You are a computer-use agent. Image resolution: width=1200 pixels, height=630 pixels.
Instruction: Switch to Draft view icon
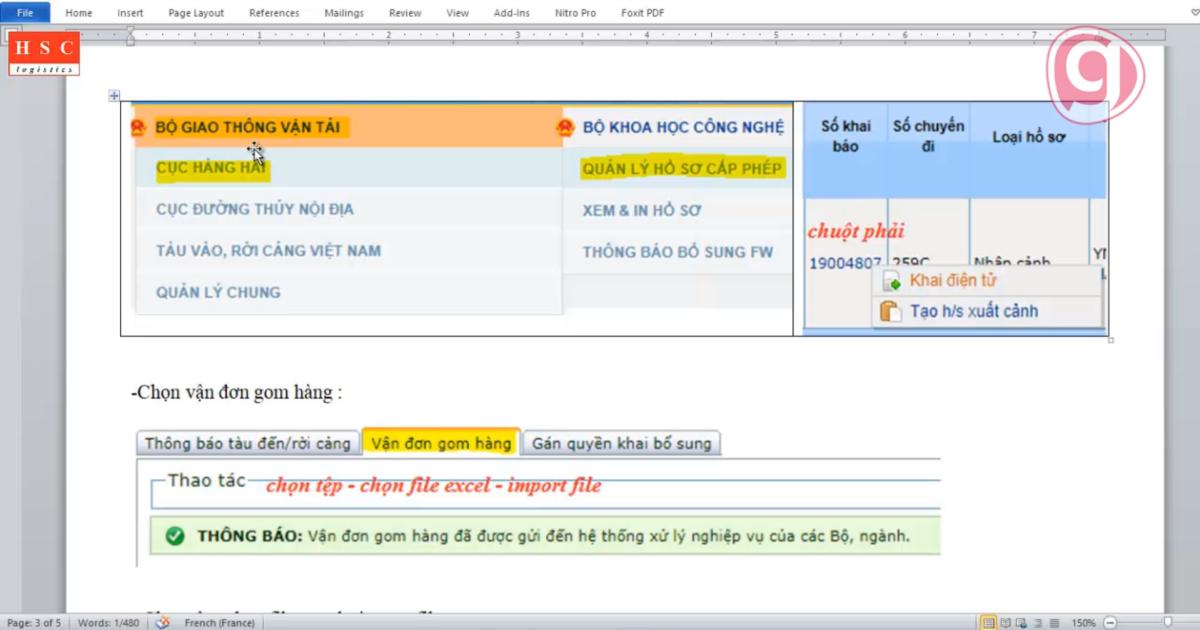[1053, 622]
